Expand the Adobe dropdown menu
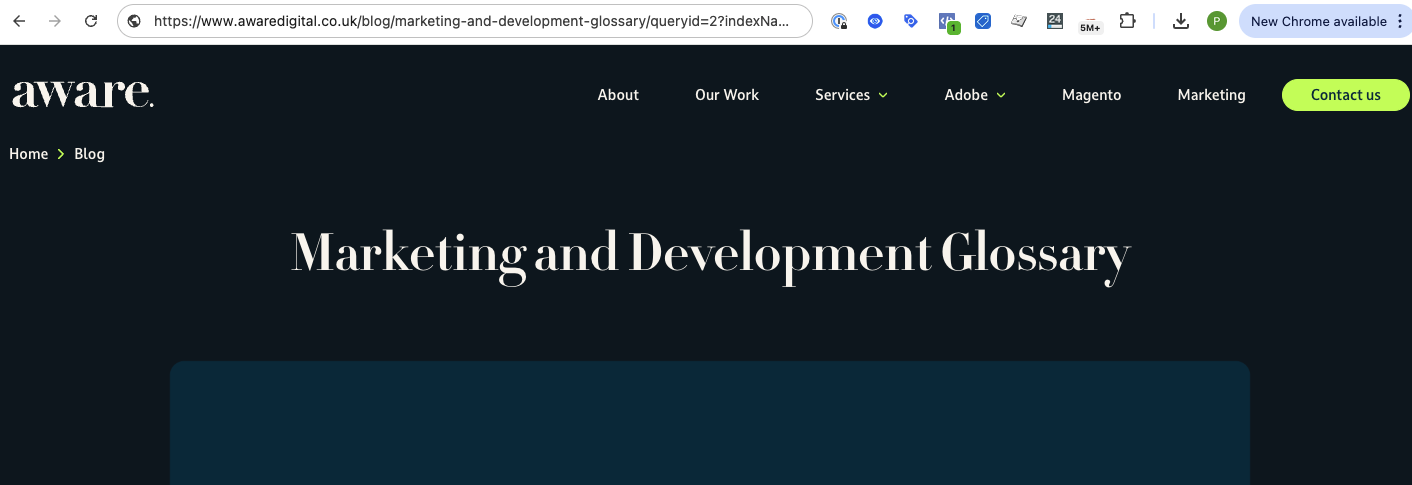The height and width of the screenshot is (485, 1412). [x=975, y=95]
